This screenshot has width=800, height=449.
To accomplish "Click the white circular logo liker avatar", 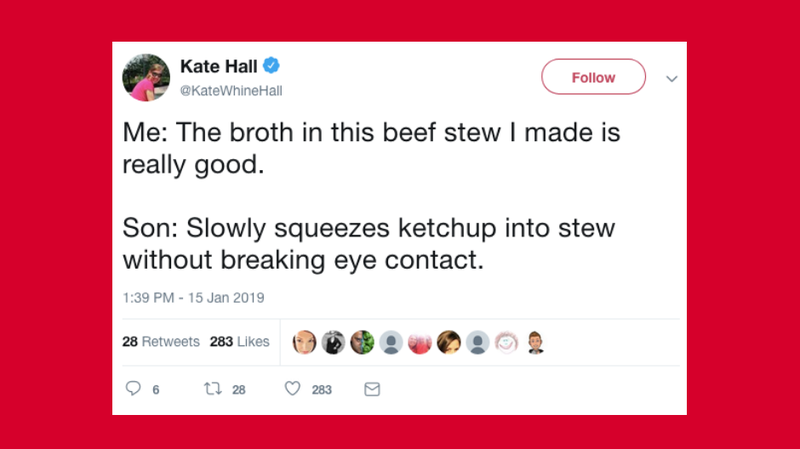I will click(506, 342).
